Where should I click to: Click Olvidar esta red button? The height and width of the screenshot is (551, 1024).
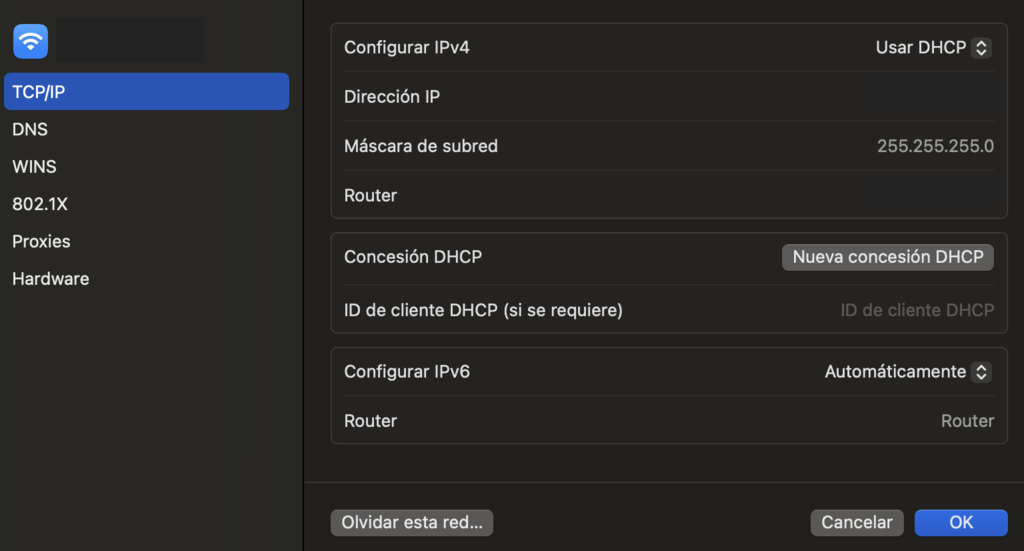tap(412, 522)
